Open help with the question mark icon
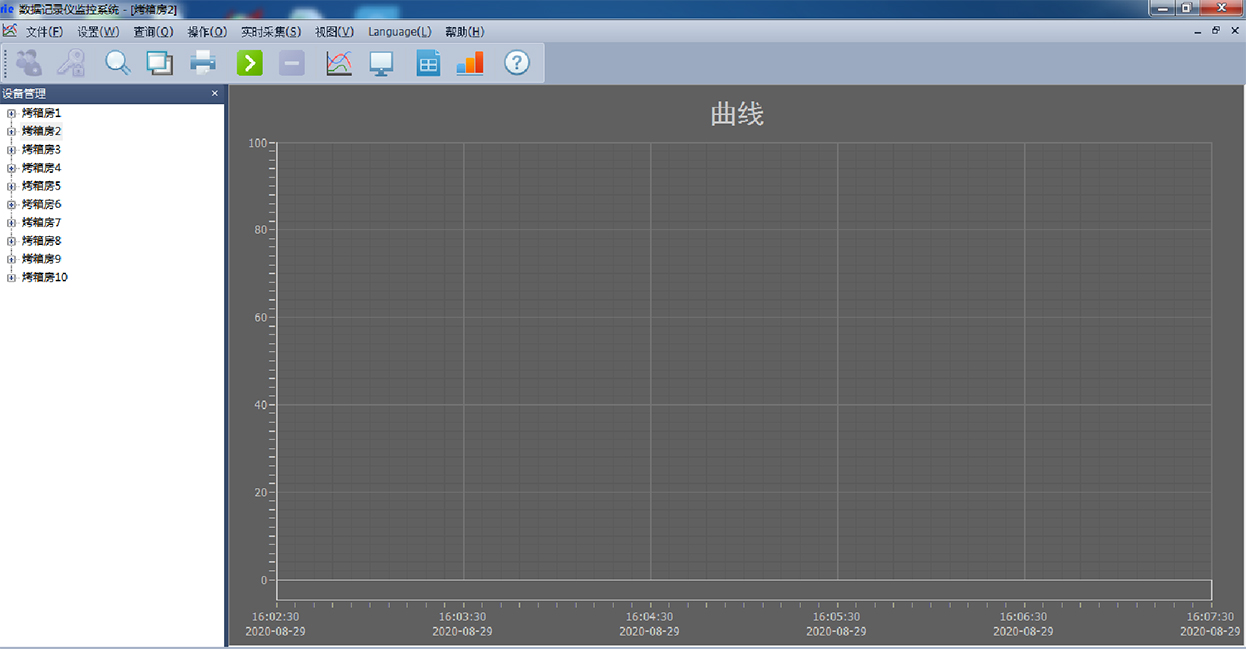The image size is (1246, 649). click(516, 63)
